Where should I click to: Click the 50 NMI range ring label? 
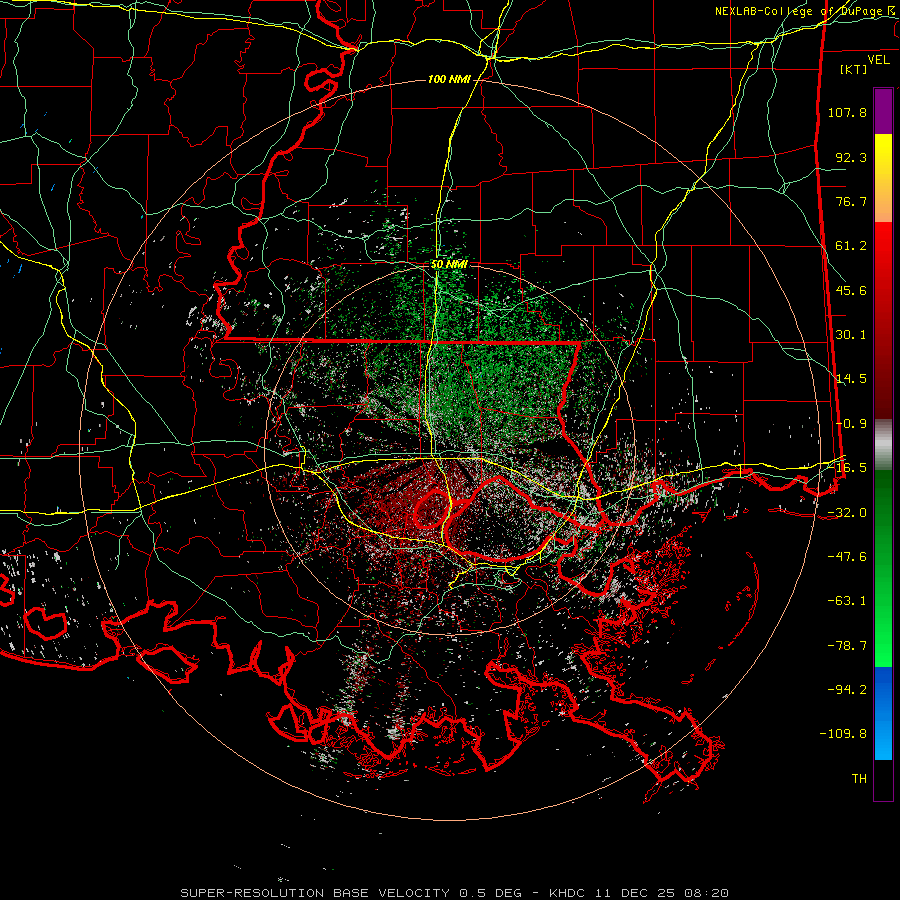(x=449, y=265)
